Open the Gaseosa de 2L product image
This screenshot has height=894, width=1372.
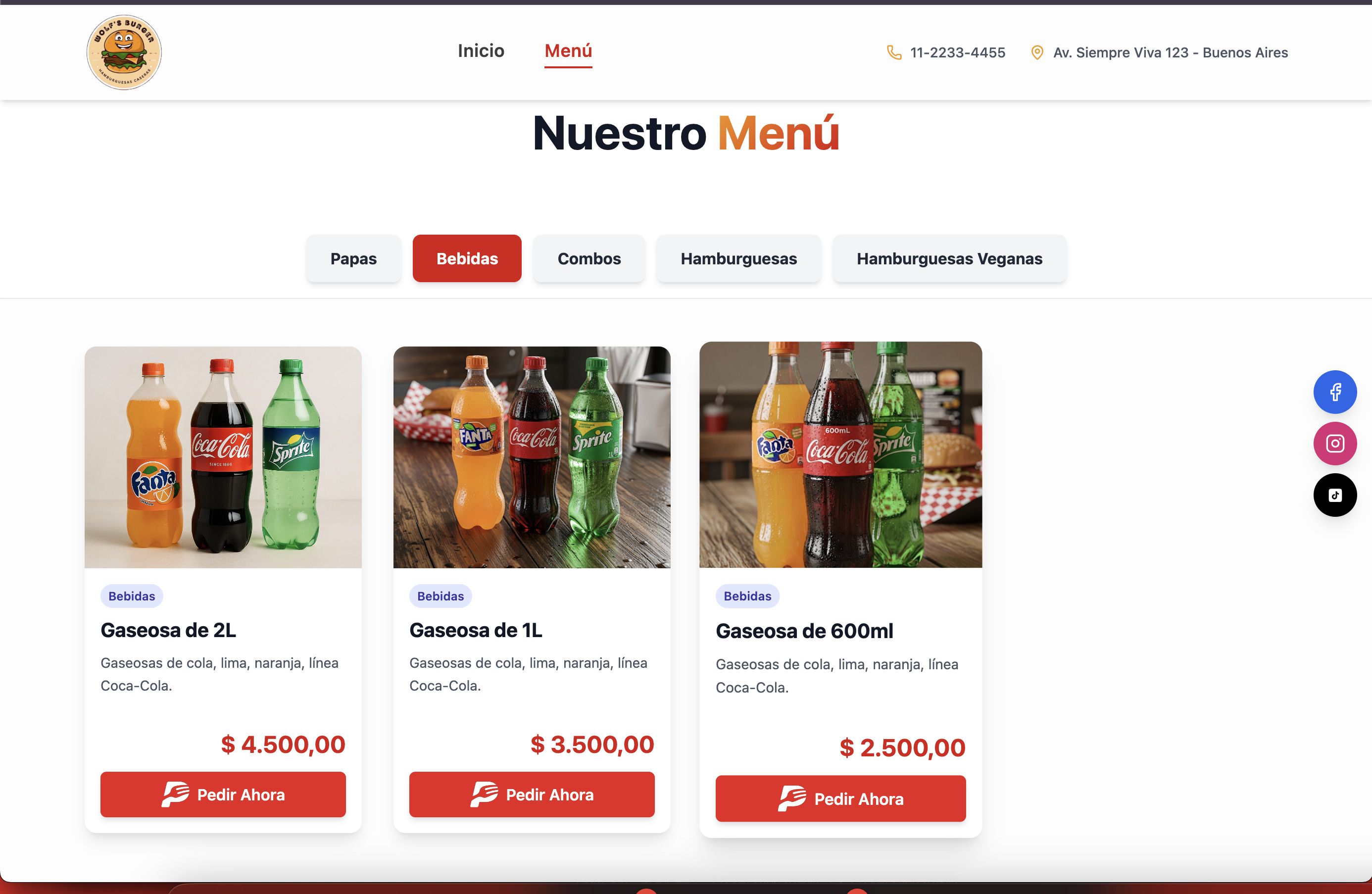click(223, 457)
